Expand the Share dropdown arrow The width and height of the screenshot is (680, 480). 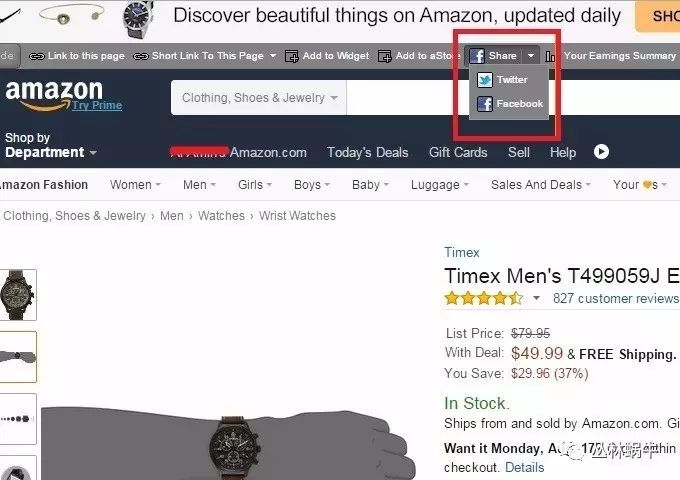(x=531, y=56)
